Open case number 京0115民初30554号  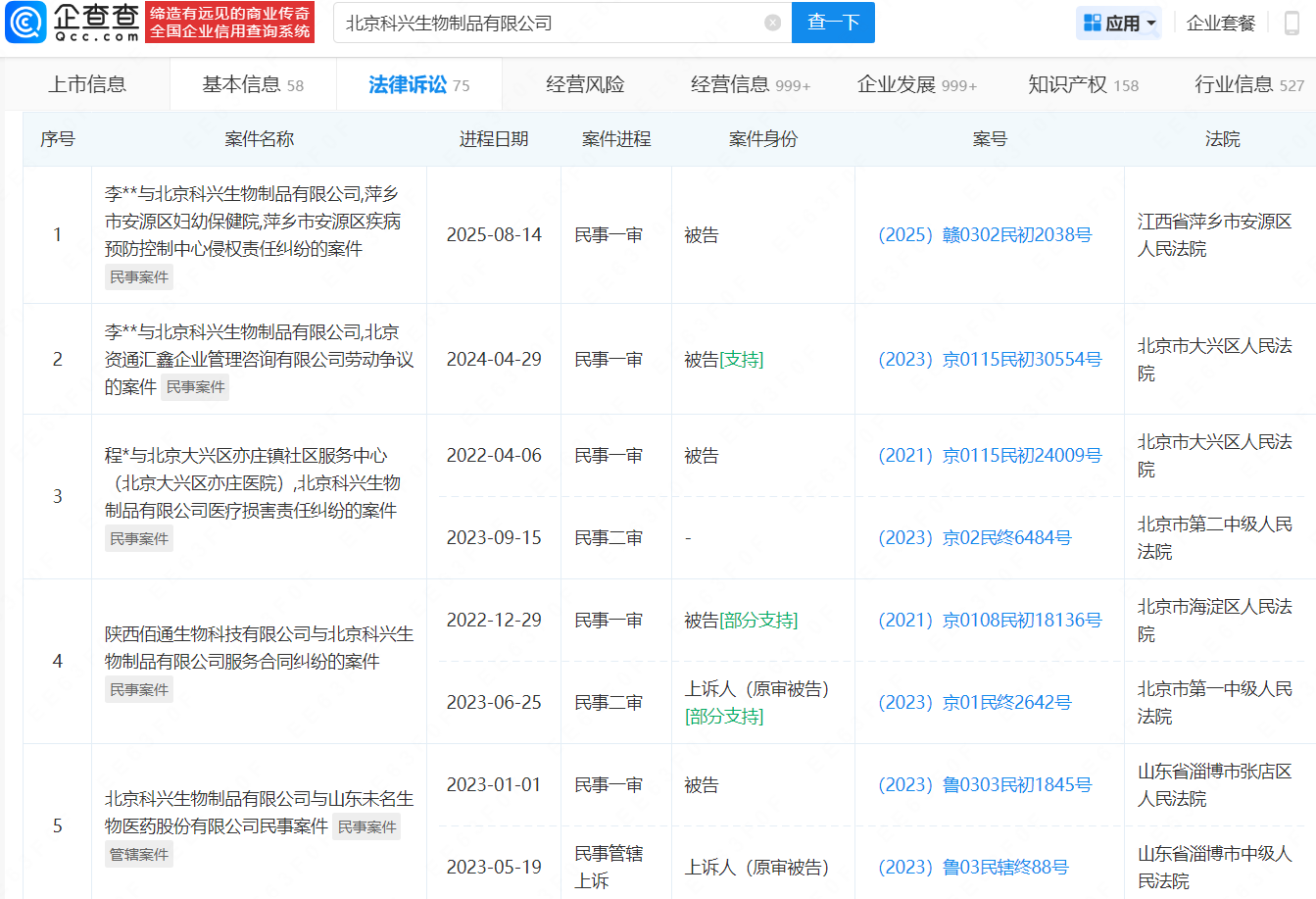point(990,360)
